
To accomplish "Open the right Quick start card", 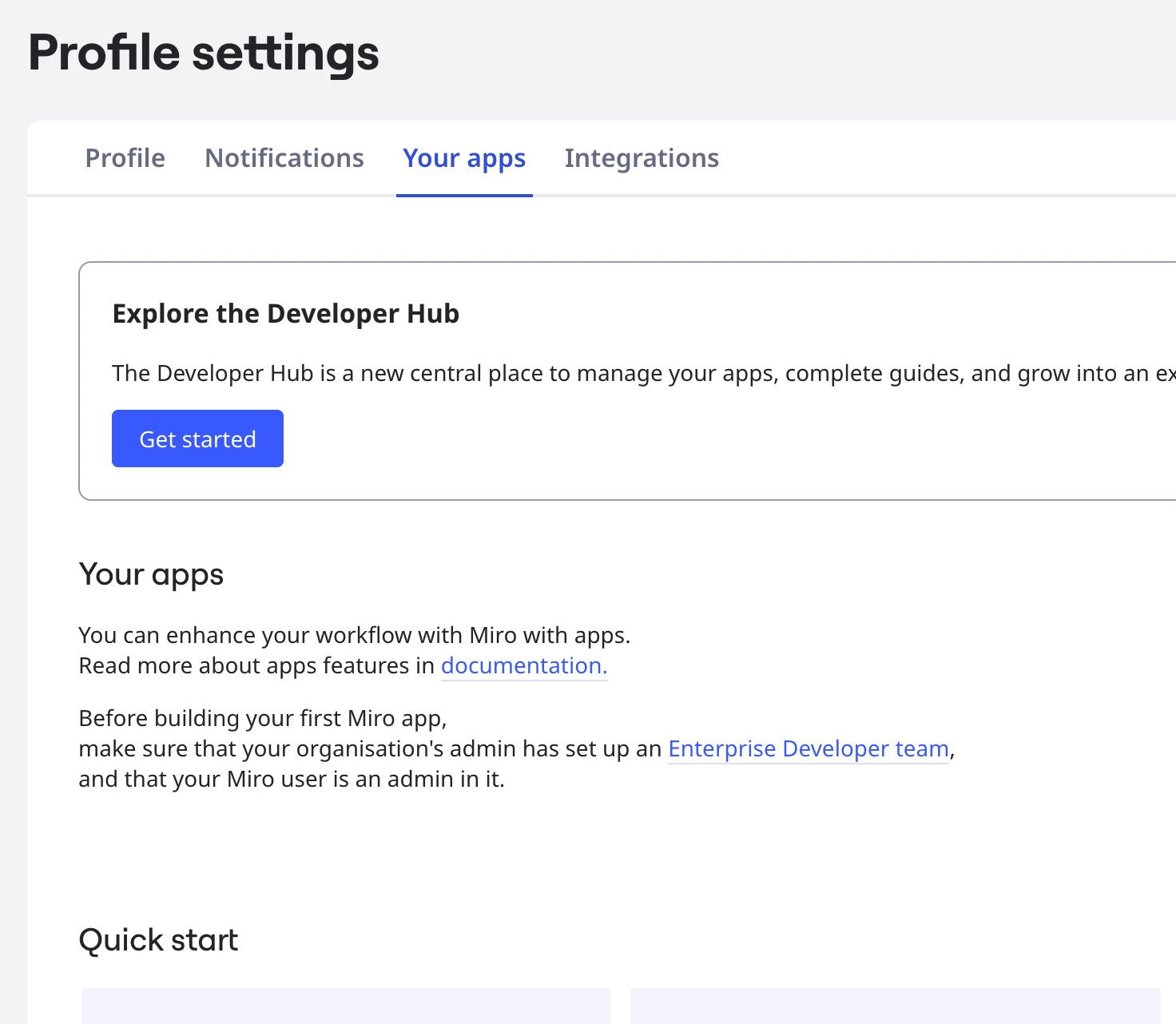I will [895, 1006].
